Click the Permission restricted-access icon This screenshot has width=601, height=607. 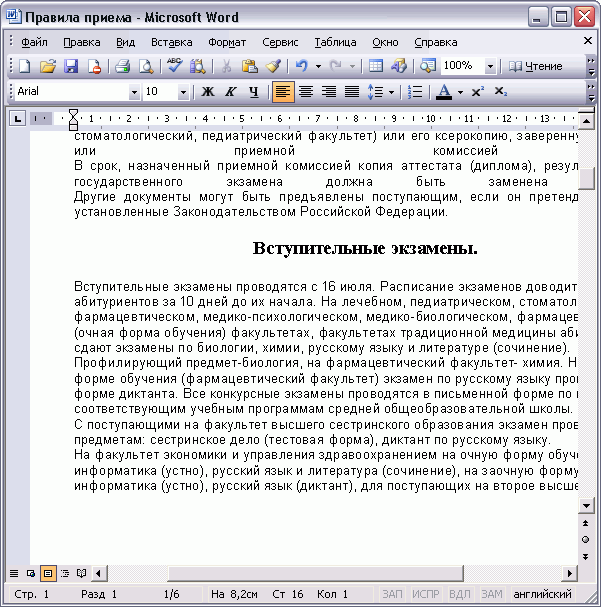pos(94,66)
